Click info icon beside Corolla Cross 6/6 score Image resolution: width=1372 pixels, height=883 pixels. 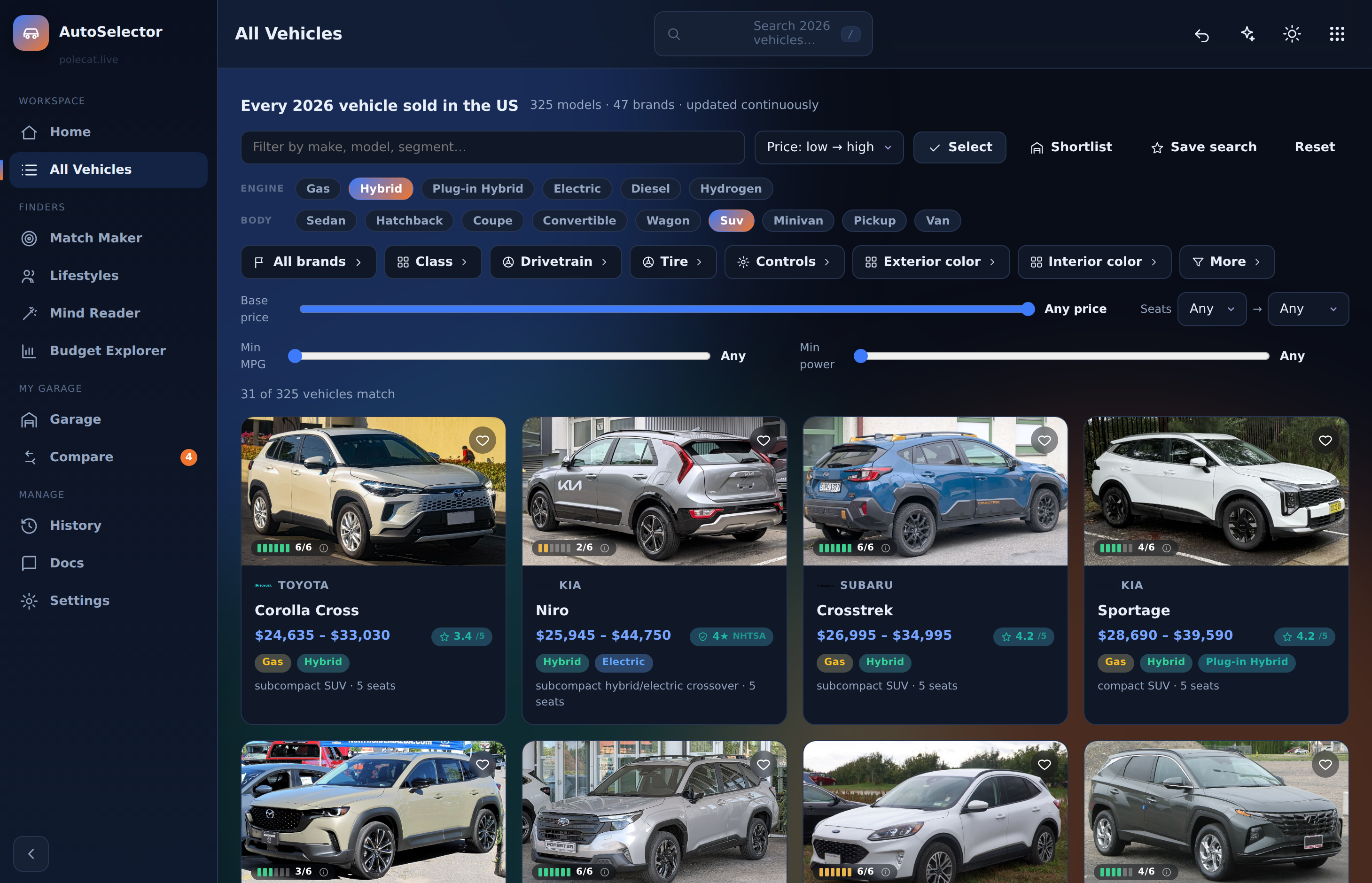tap(323, 548)
